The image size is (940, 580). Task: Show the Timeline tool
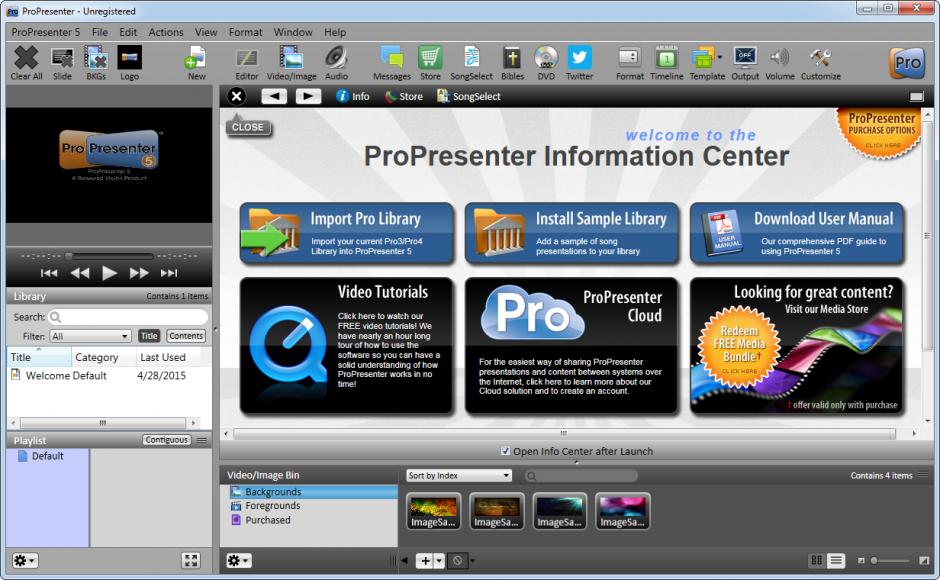coord(667,63)
